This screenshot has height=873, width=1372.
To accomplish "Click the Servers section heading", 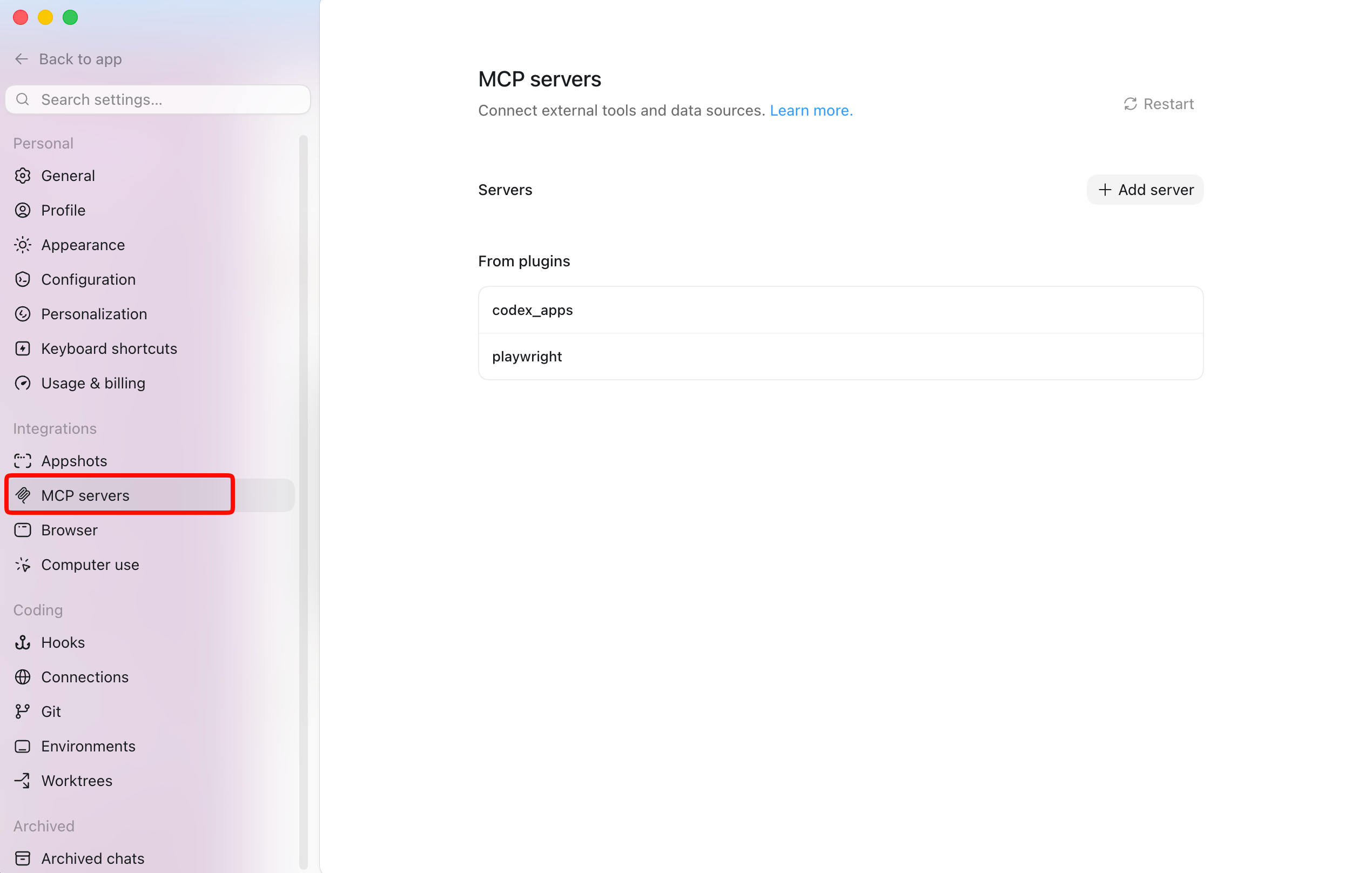I will (x=505, y=190).
